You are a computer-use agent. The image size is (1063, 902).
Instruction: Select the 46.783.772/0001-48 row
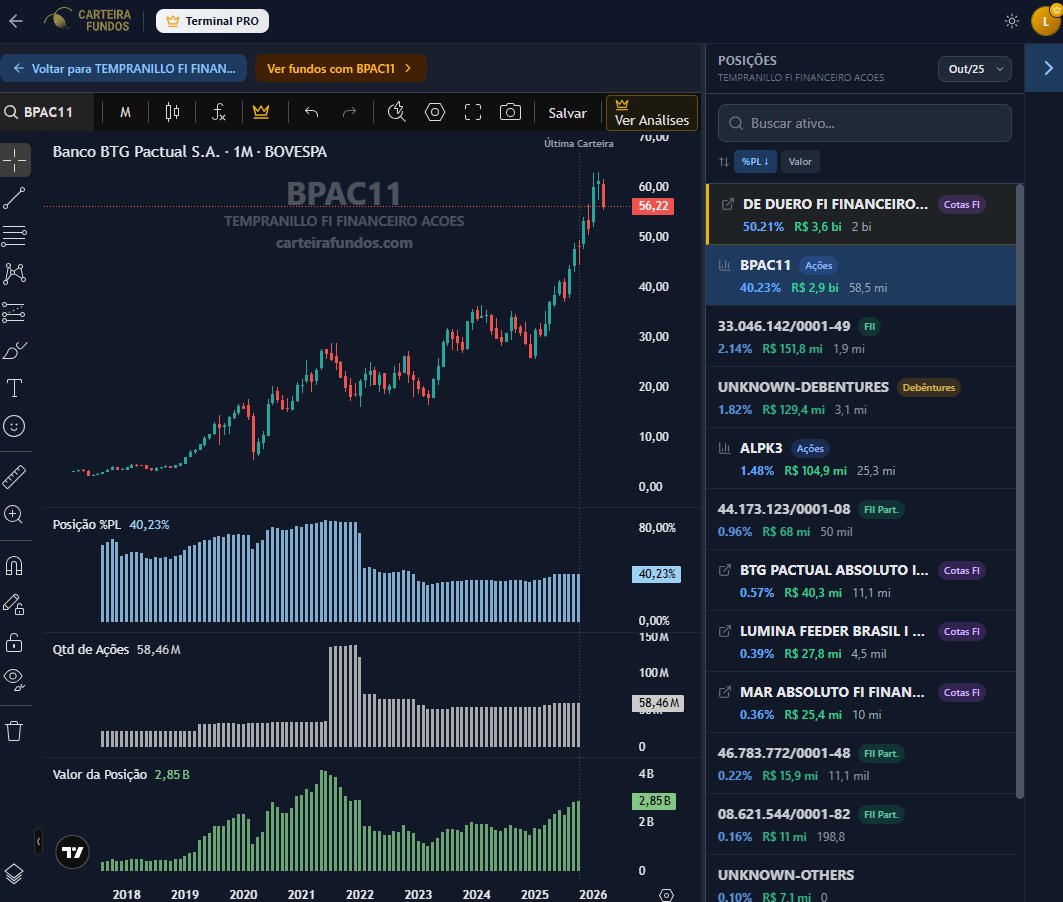click(x=861, y=764)
